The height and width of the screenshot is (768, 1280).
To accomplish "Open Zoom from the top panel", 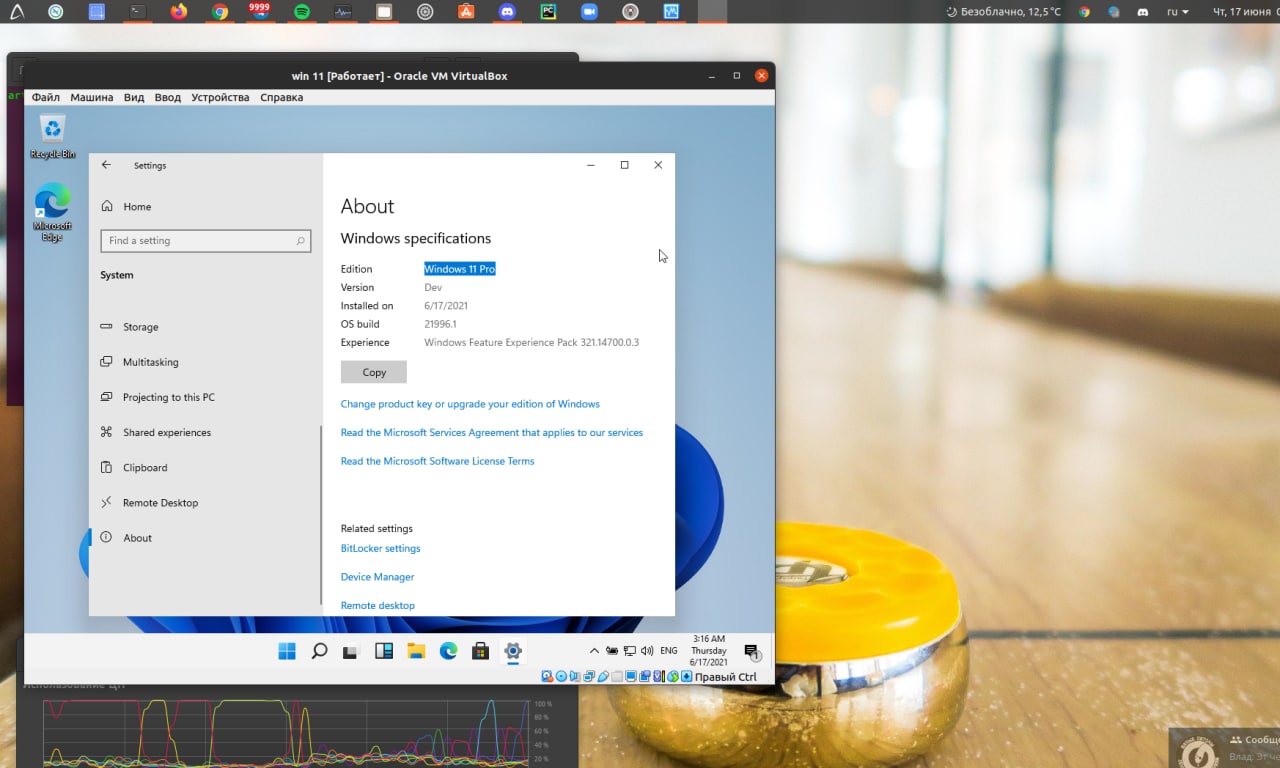I will [589, 12].
